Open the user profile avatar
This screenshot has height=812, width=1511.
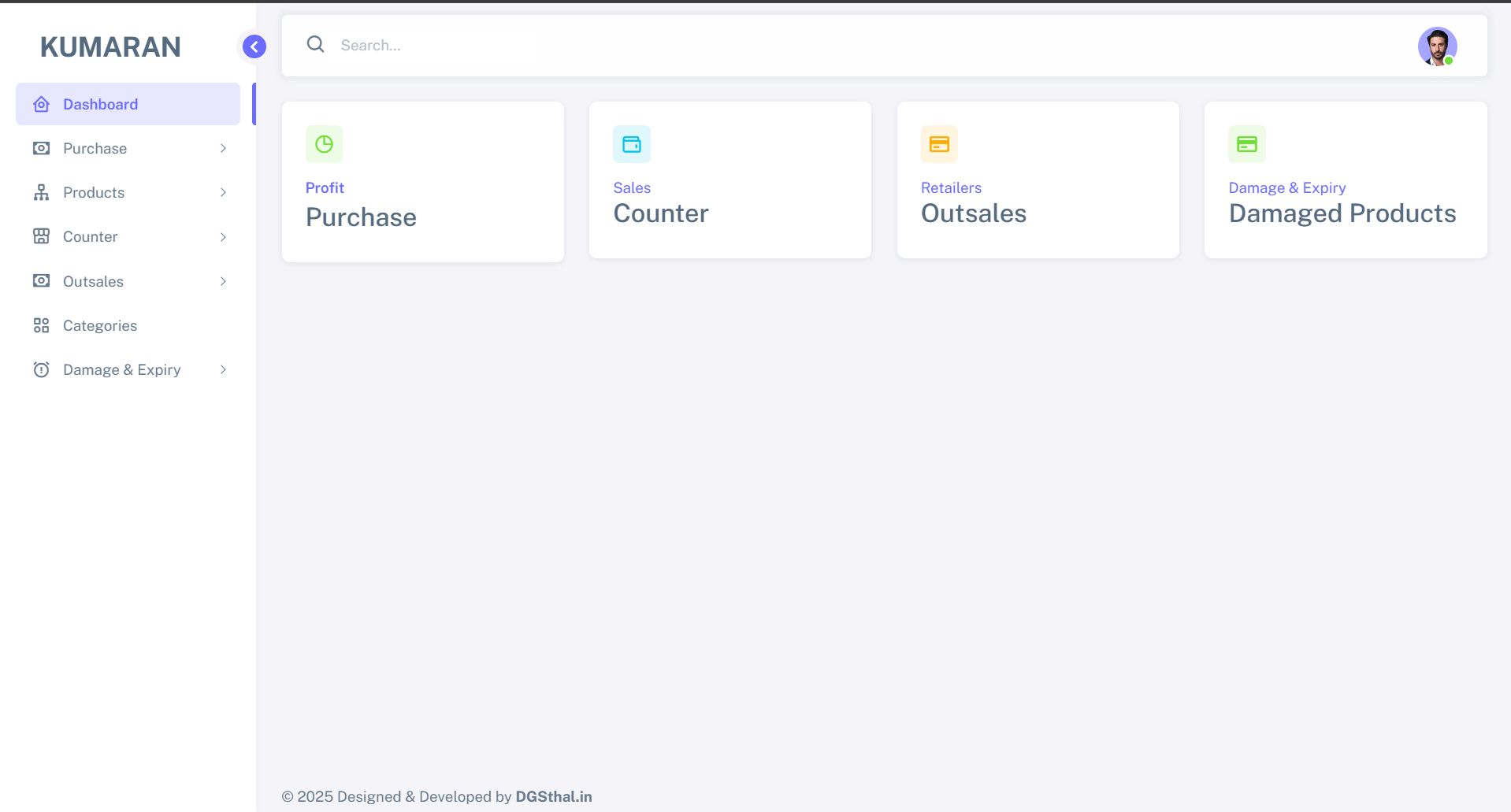(1437, 46)
